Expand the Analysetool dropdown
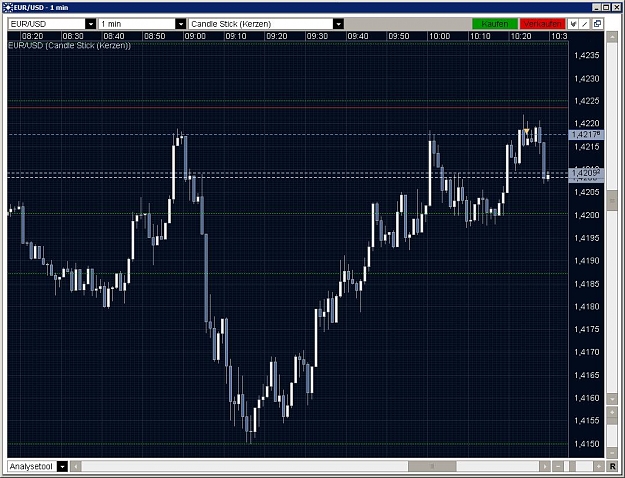The height and width of the screenshot is (478, 625). [62, 466]
